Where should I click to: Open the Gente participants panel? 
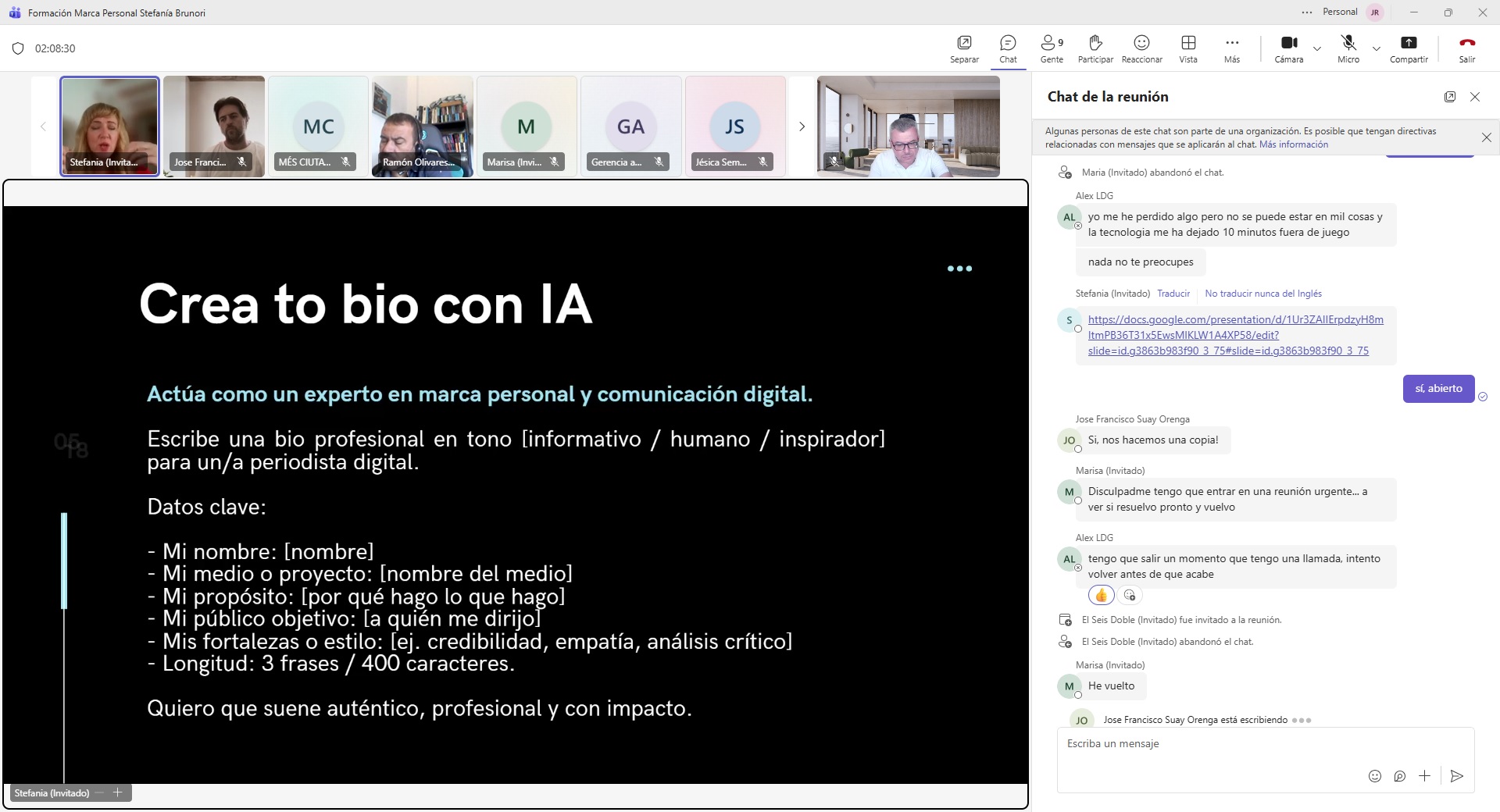pyautogui.click(x=1052, y=43)
